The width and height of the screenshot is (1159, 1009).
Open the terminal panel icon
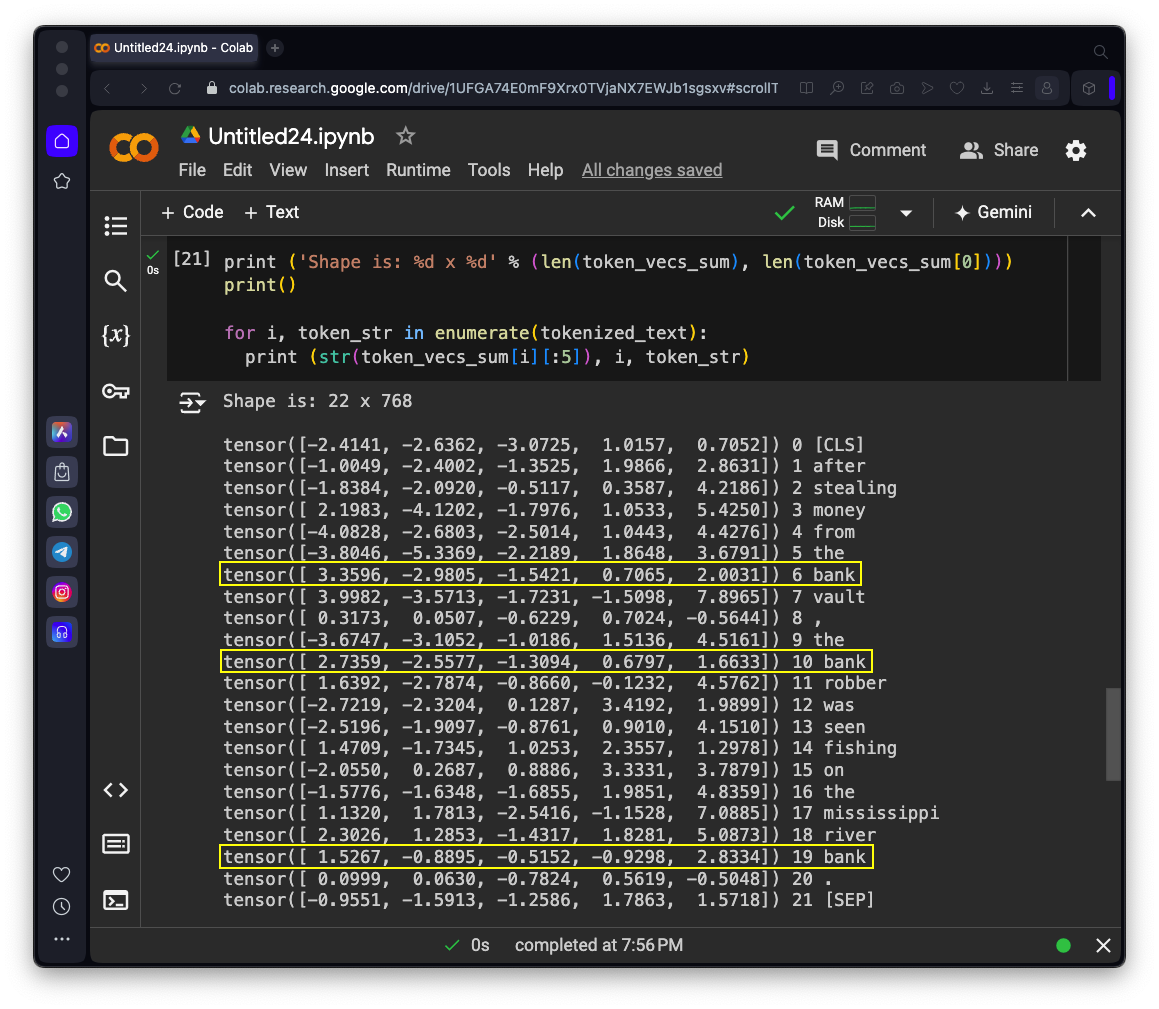pyautogui.click(x=116, y=900)
